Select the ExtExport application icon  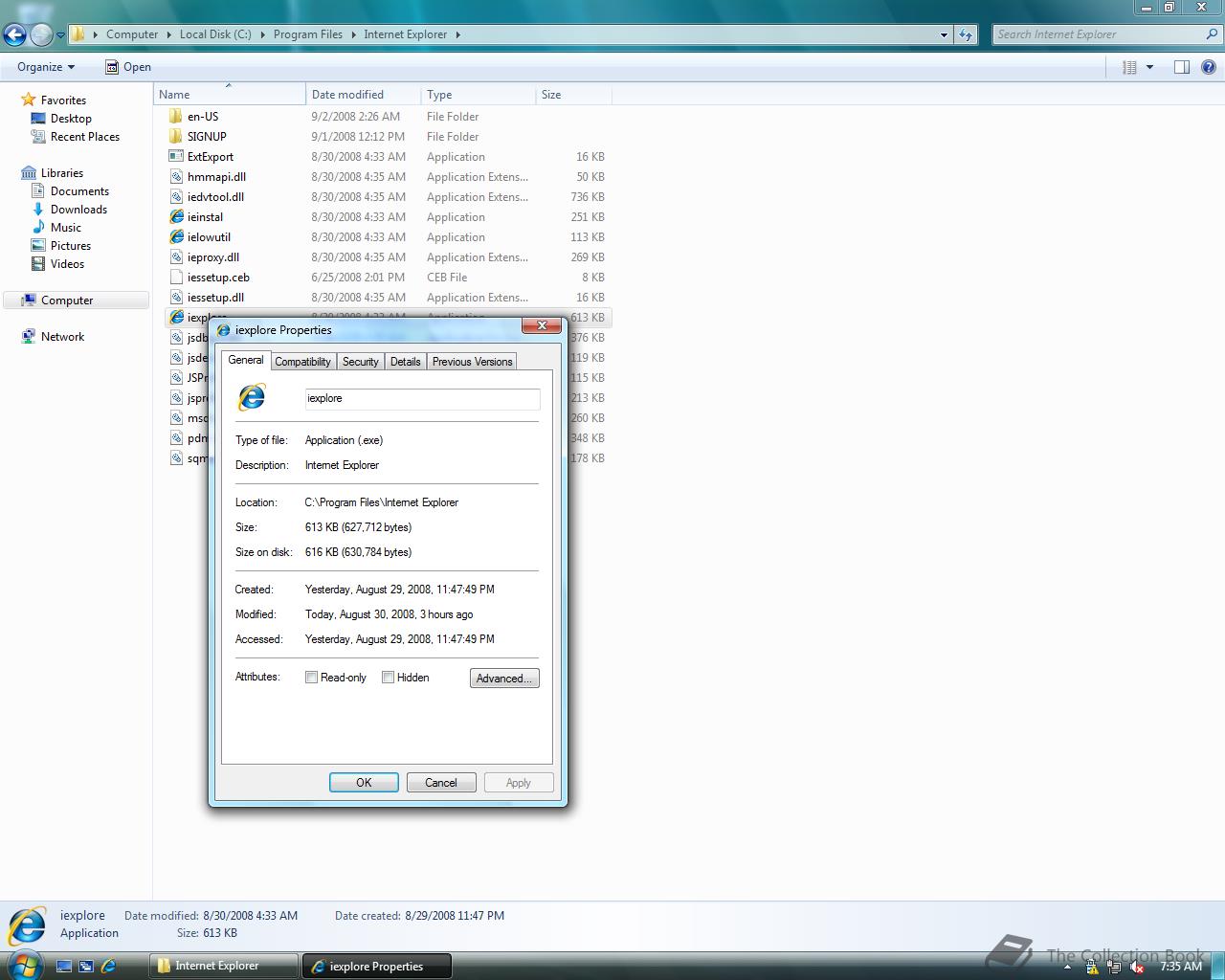(x=176, y=157)
